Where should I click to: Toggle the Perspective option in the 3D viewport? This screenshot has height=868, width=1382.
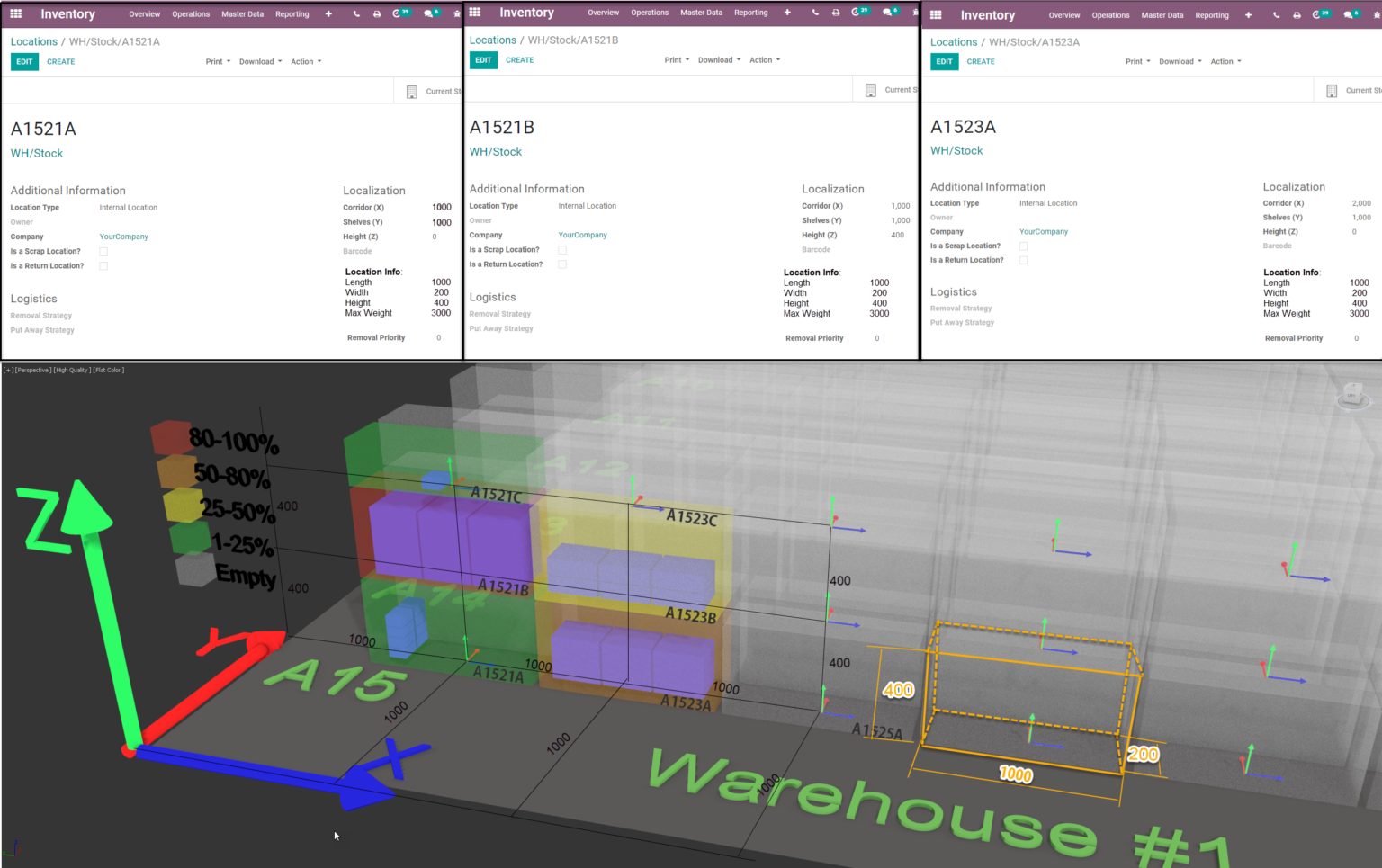point(32,370)
